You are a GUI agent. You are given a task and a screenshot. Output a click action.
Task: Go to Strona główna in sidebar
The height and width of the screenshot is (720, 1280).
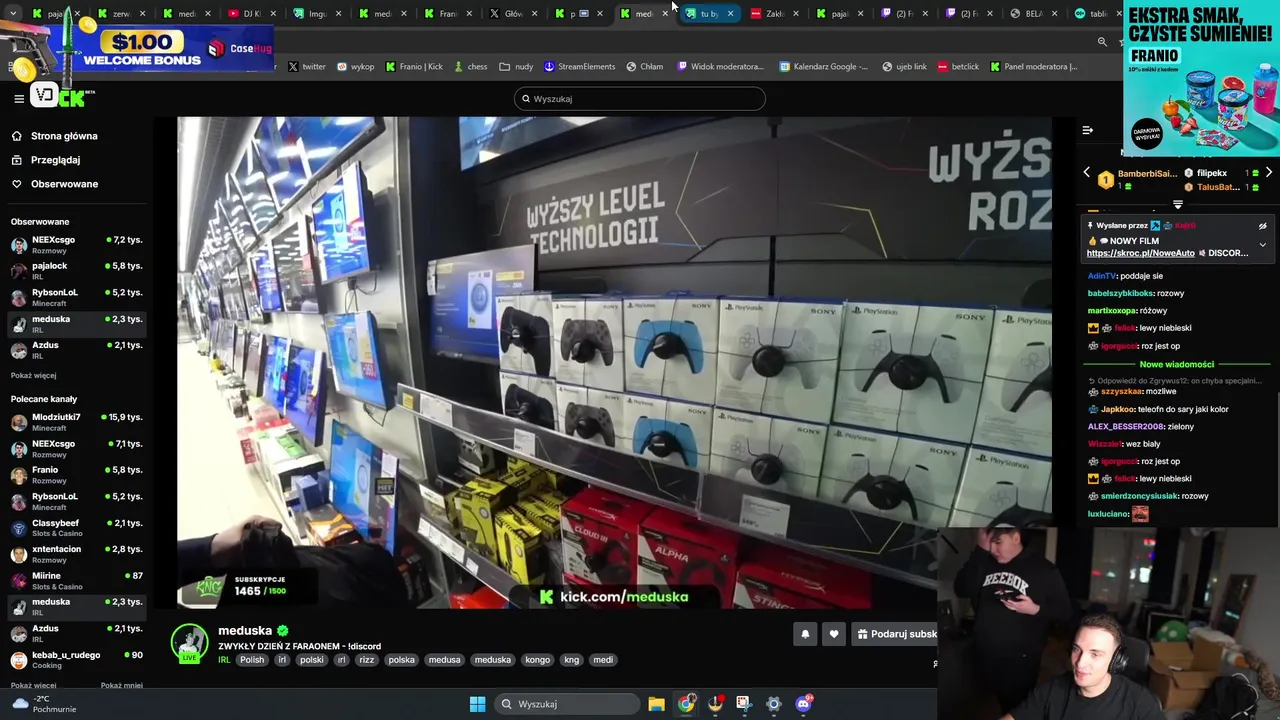pos(64,136)
